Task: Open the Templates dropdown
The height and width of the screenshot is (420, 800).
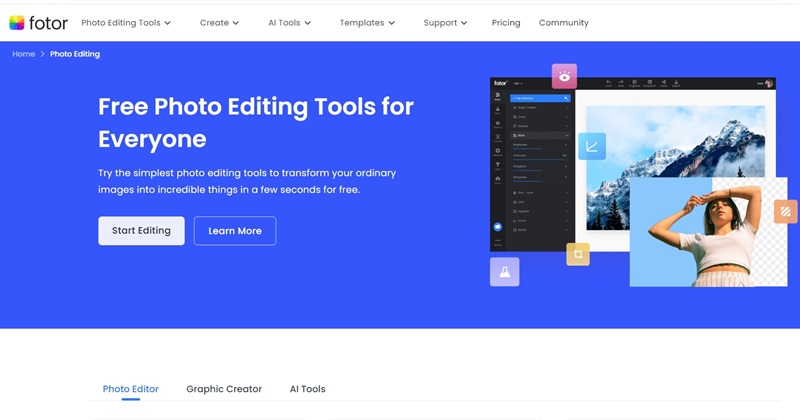Action: coord(366,23)
